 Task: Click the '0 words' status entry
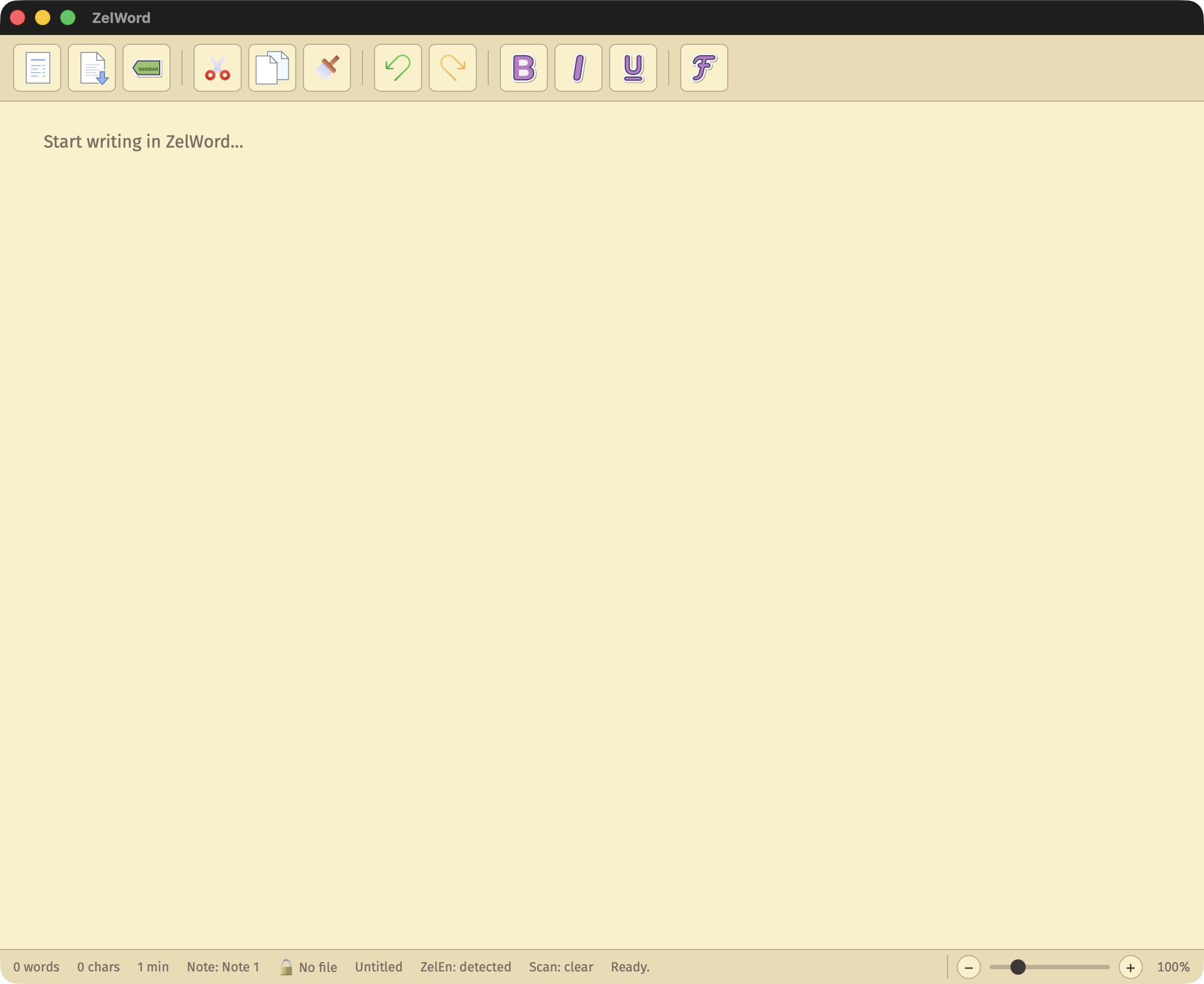pyautogui.click(x=36, y=967)
